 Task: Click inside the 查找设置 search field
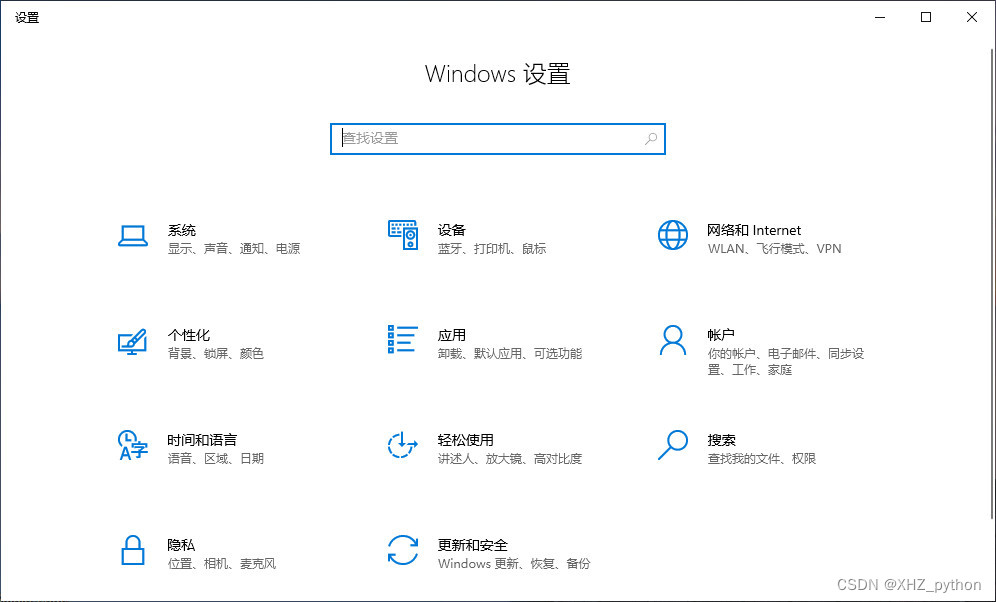tap(497, 138)
